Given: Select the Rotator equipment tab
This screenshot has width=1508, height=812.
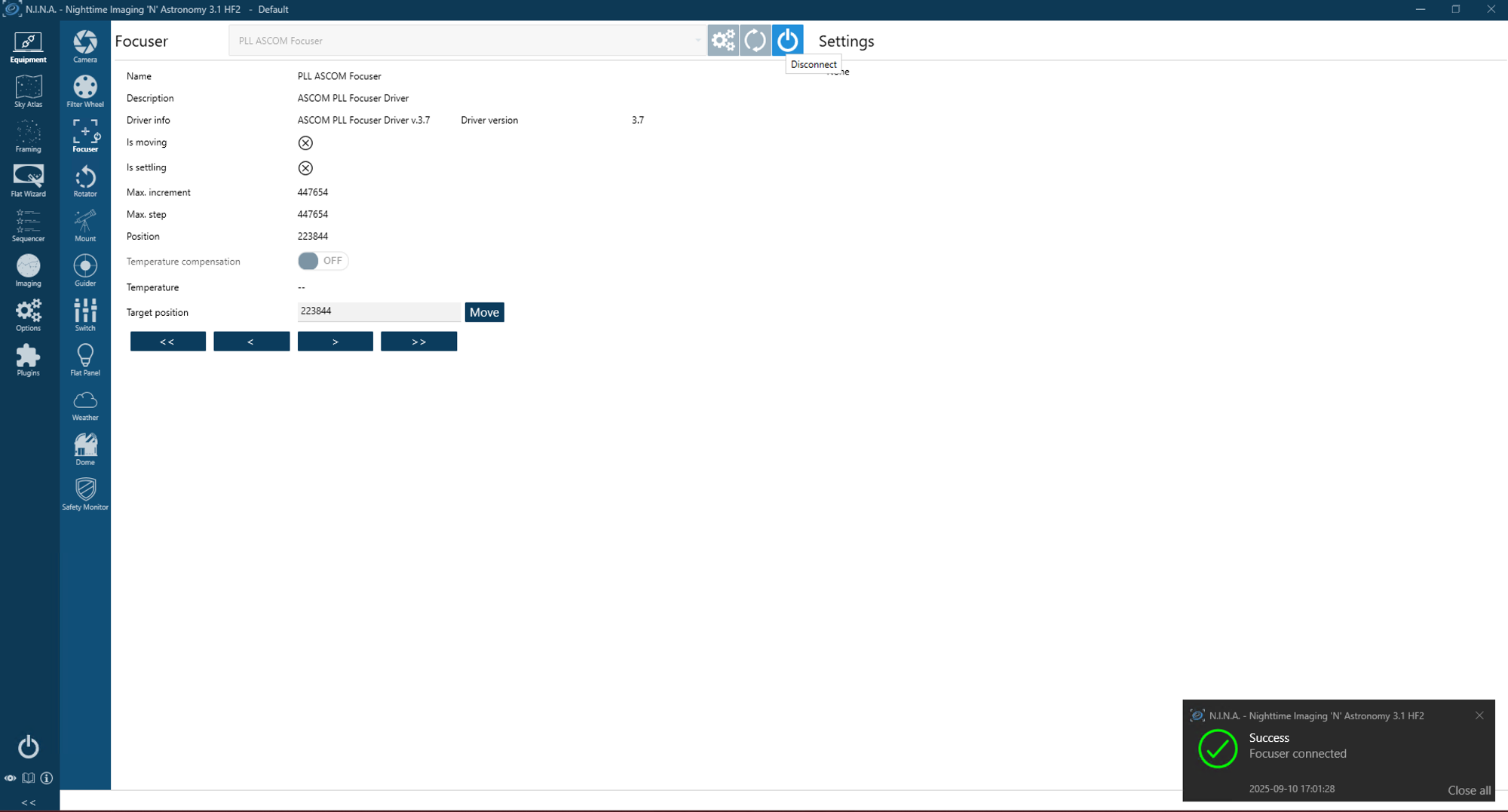Looking at the screenshot, I should [x=85, y=181].
